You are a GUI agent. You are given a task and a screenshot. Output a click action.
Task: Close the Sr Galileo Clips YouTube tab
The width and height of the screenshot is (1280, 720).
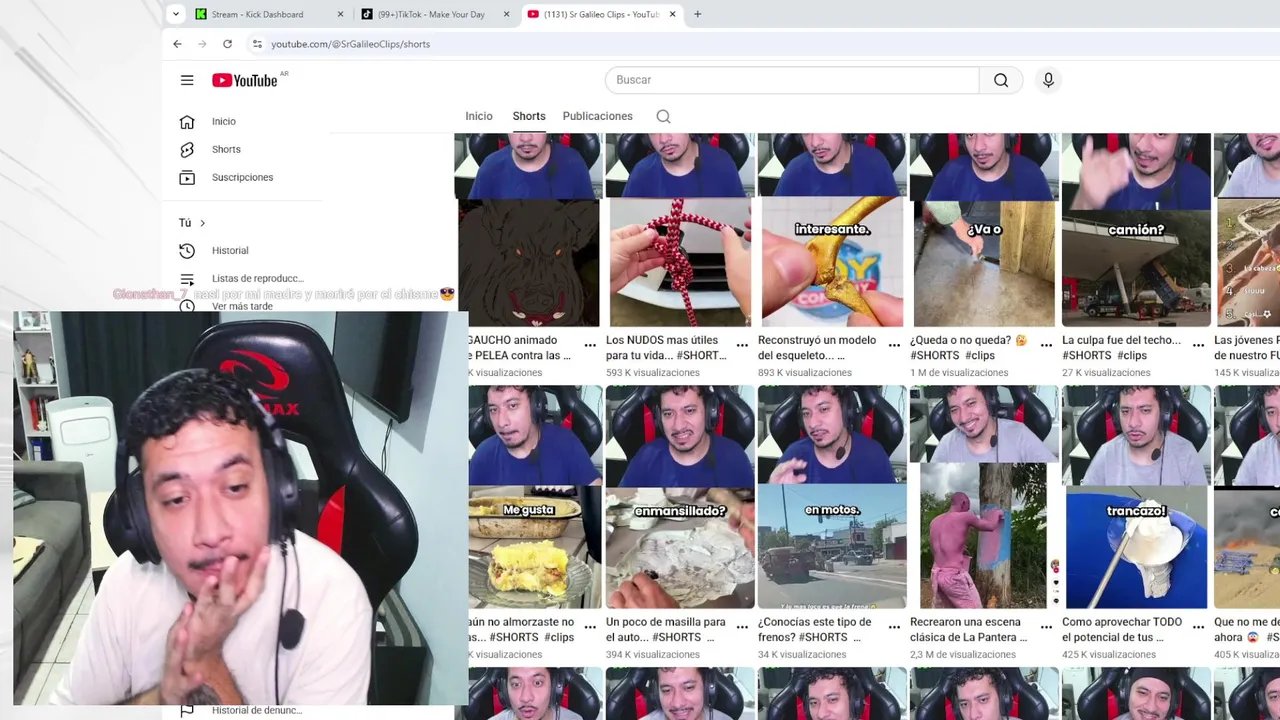[x=672, y=14]
